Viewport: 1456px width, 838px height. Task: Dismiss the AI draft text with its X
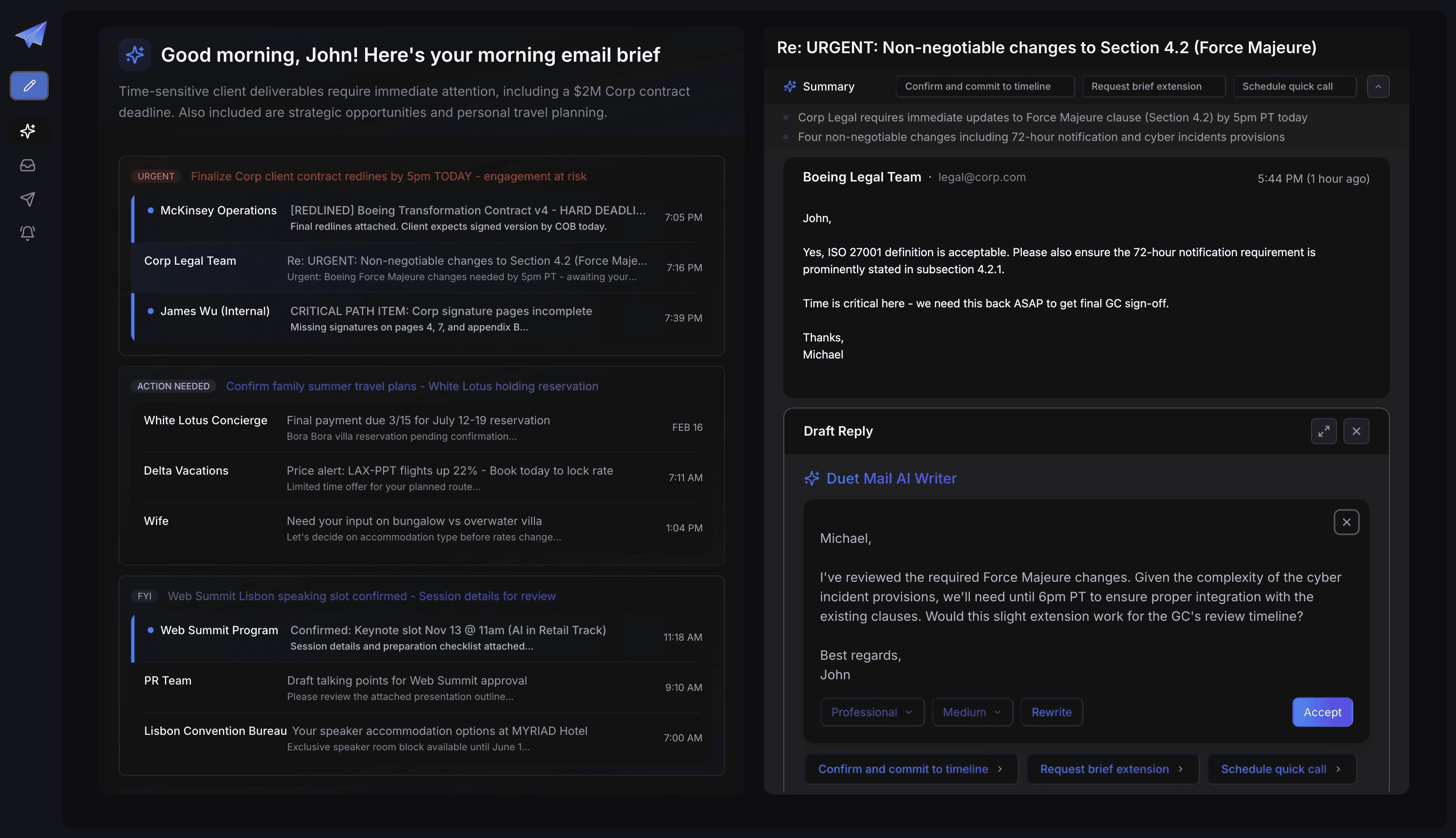click(x=1347, y=522)
